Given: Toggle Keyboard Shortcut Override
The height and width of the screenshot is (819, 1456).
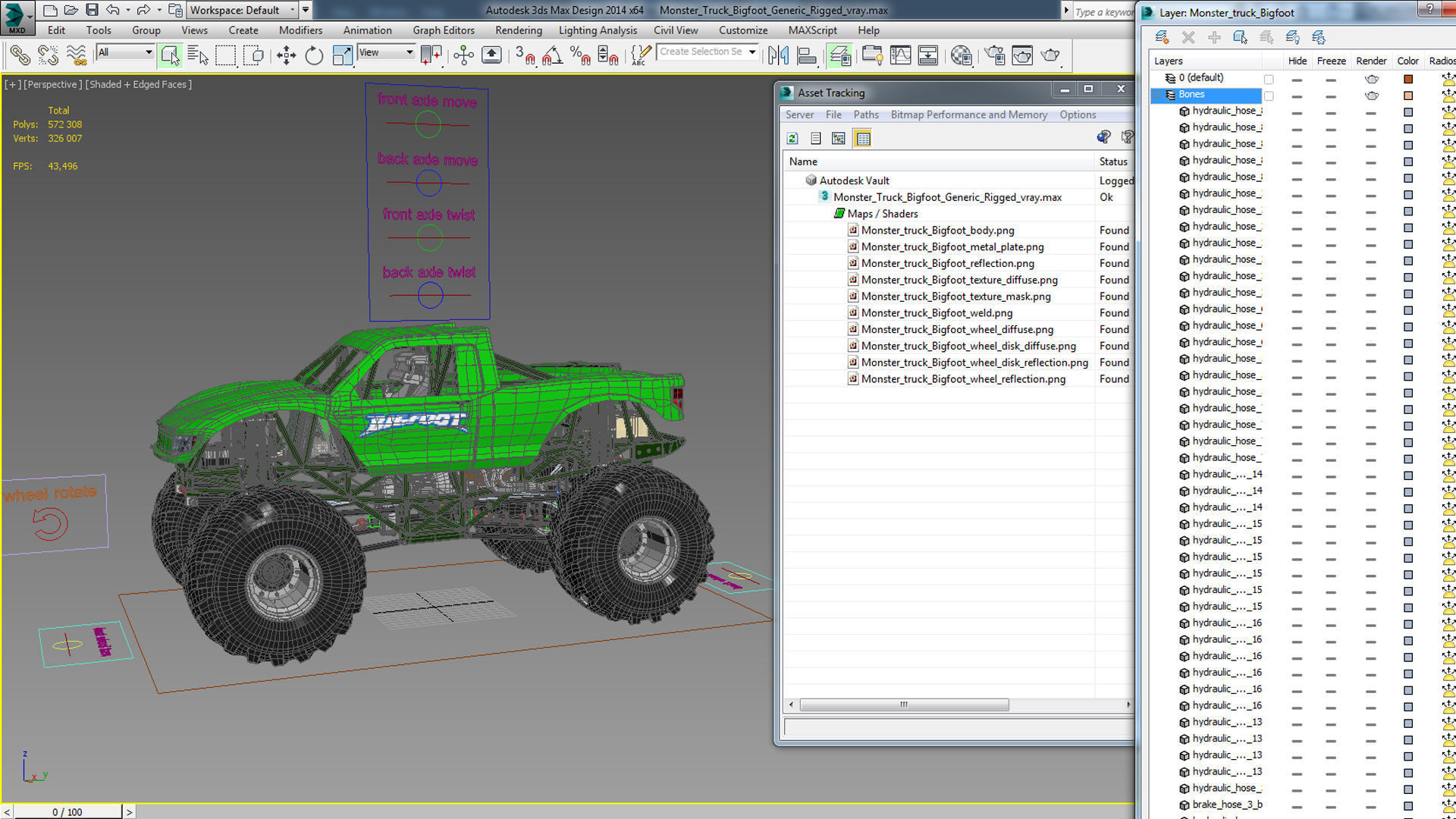Looking at the screenshot, I should pyautogui.click(x=491, y=55).
